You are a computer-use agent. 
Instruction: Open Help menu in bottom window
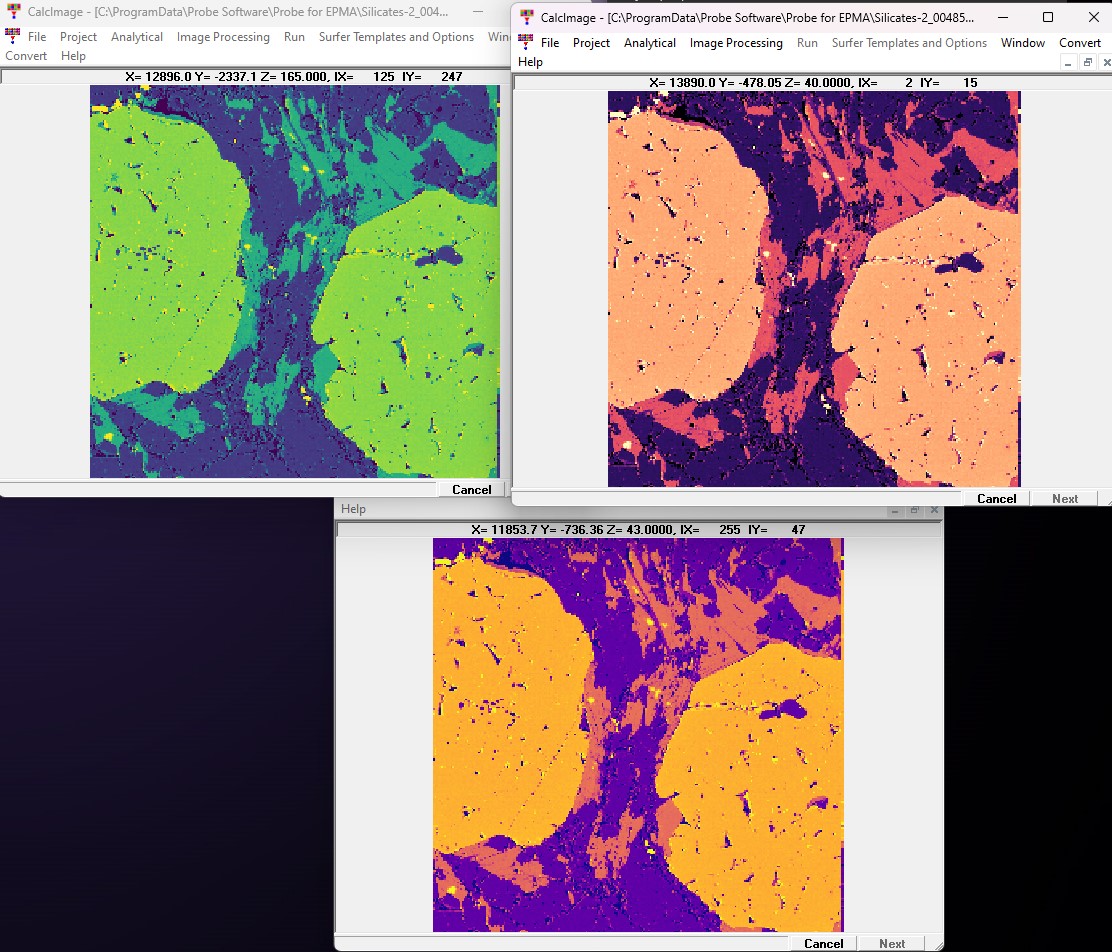point(353,509)
